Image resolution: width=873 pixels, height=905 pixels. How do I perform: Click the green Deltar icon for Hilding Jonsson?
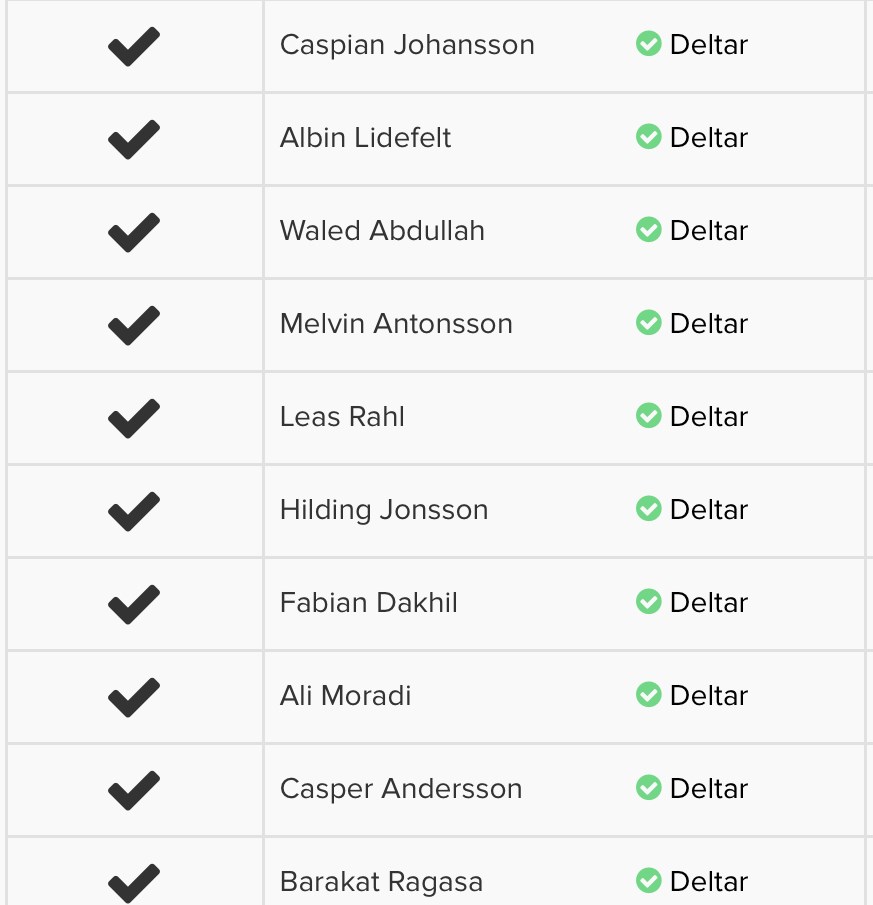pyautogui.click(x=649, y=509)
